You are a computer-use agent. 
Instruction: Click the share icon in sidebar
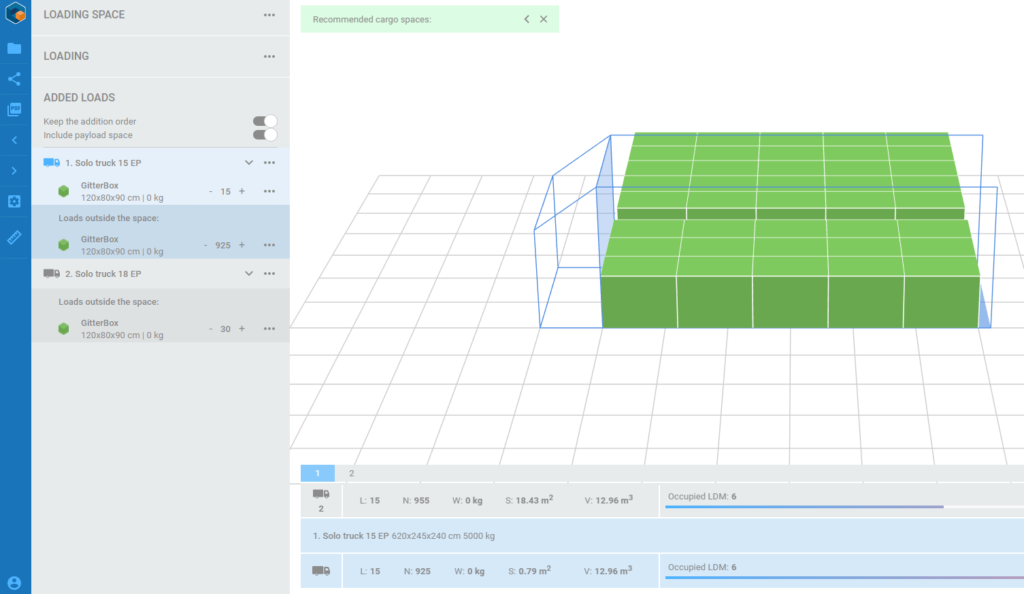coord(14,79)
